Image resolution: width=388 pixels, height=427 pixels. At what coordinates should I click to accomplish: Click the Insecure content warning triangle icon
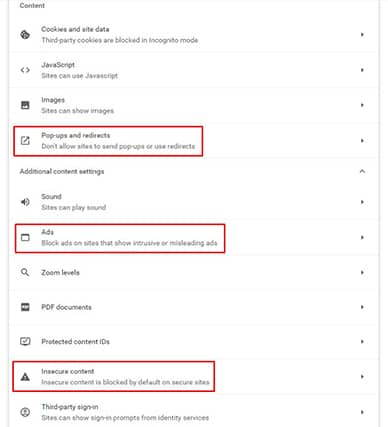click(x=25, y=377)
